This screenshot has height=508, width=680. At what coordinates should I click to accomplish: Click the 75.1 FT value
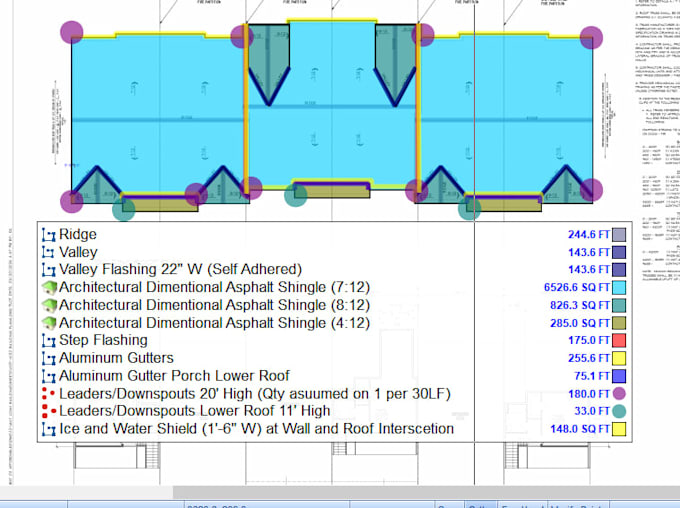(x=592, y=376)
